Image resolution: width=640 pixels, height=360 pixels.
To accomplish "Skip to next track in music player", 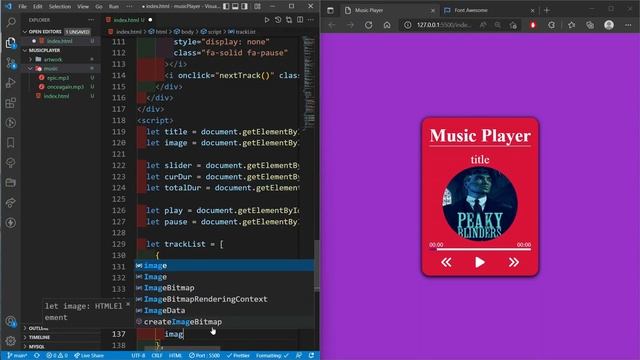I will pos(513,262).
